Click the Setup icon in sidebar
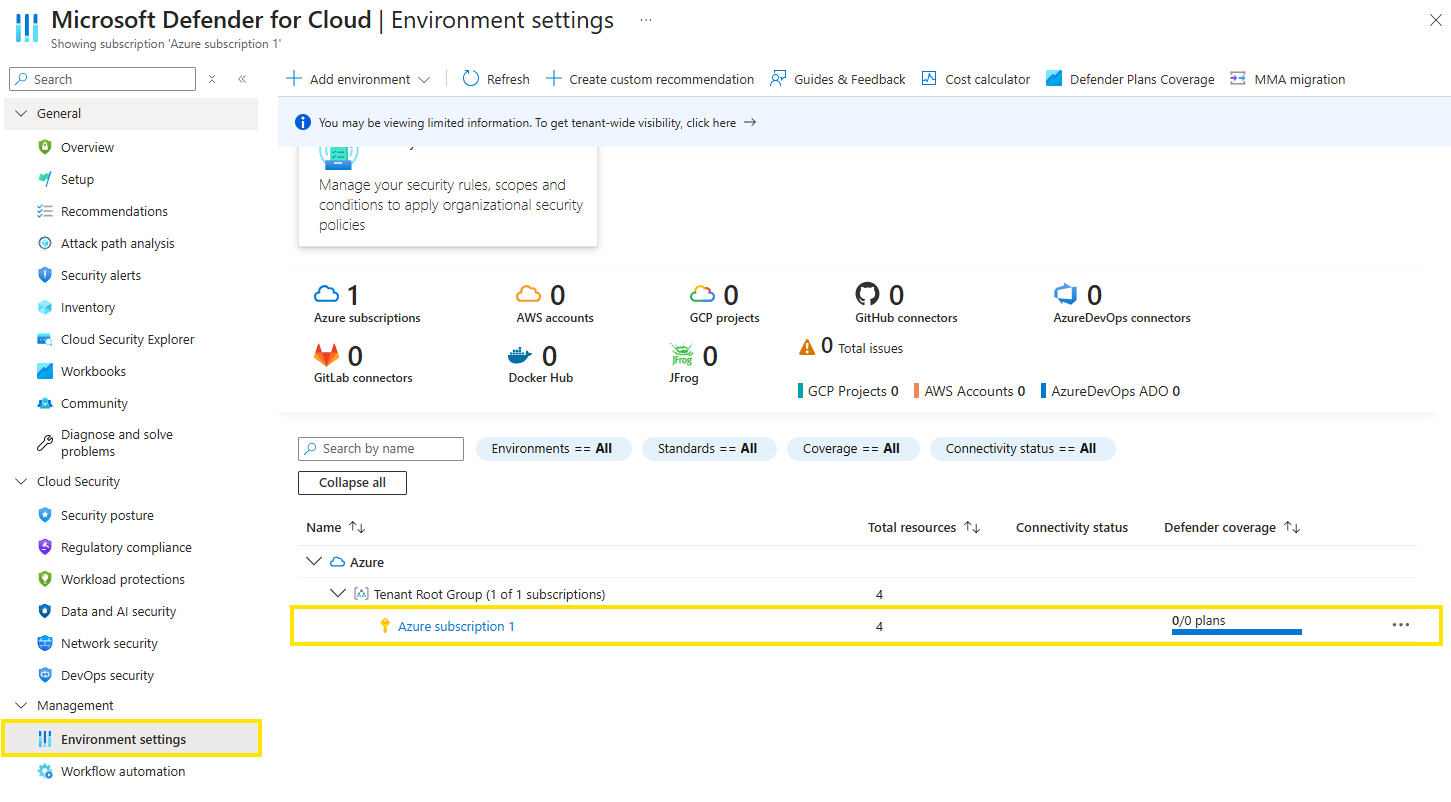 [x=44, y=179]
